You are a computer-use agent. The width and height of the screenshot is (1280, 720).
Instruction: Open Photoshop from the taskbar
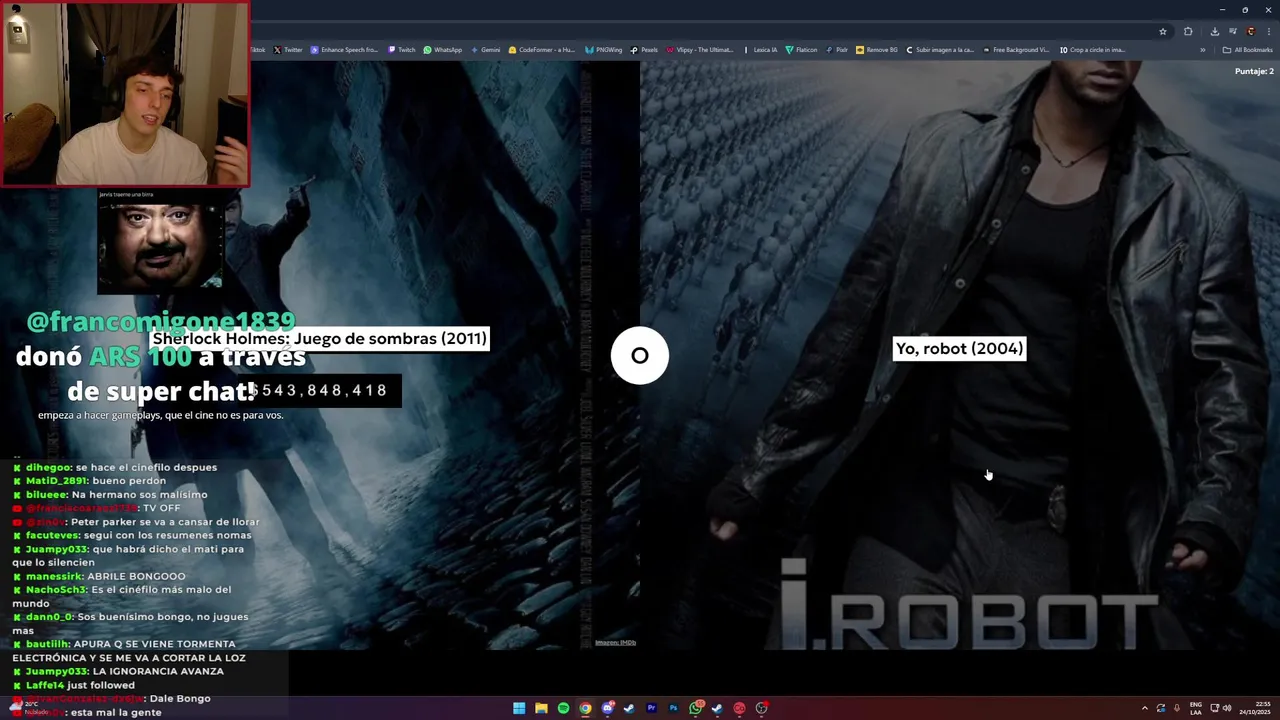pyautogui.click(x=673, y=708)
